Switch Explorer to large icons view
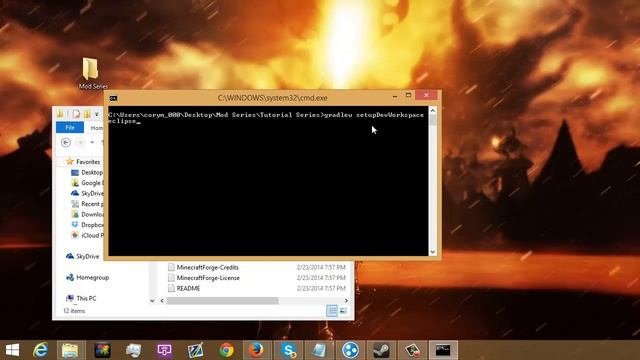Screen dimensions: 640x360 pos(343,311)
